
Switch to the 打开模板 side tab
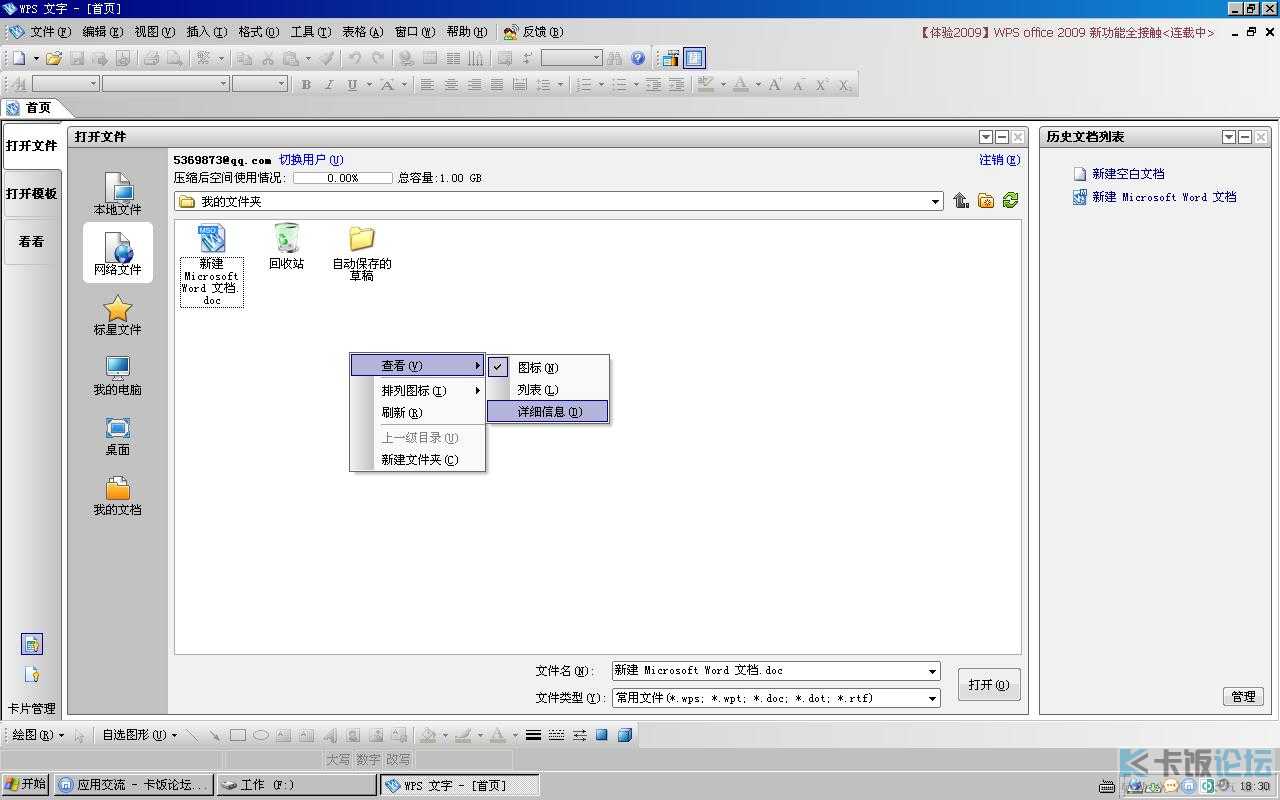(x=32, y=193)
